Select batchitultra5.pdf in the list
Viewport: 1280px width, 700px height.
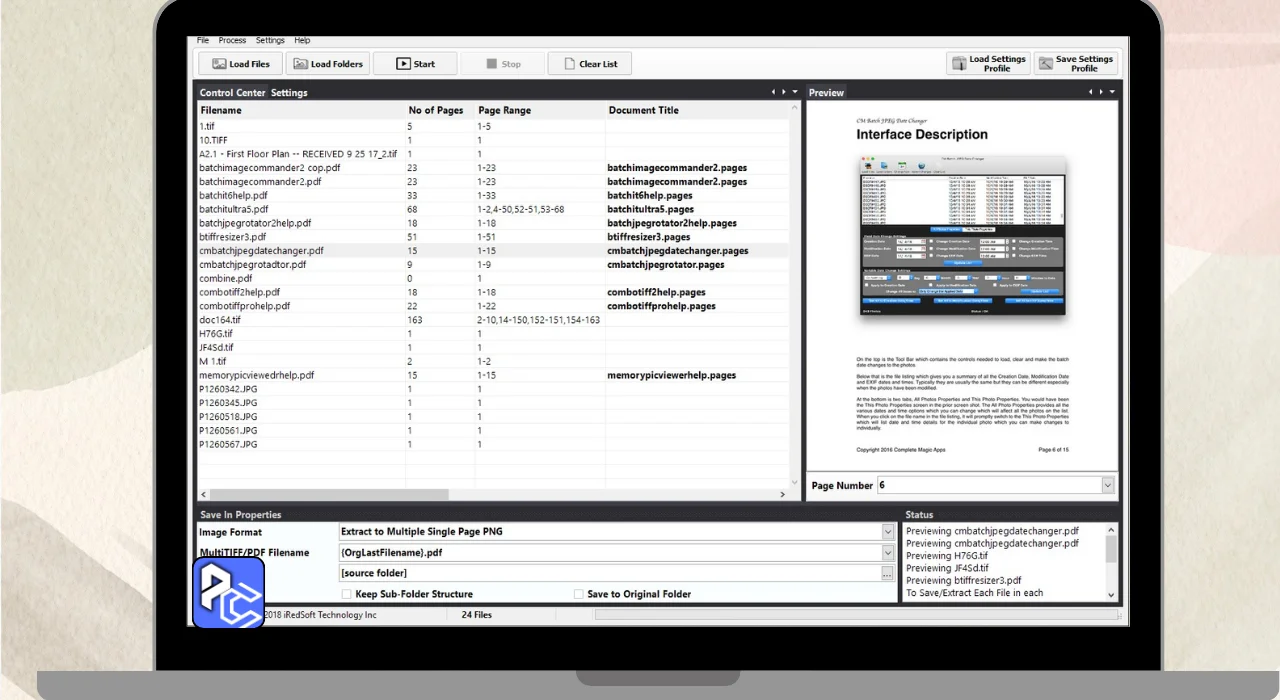pos(492,210)
